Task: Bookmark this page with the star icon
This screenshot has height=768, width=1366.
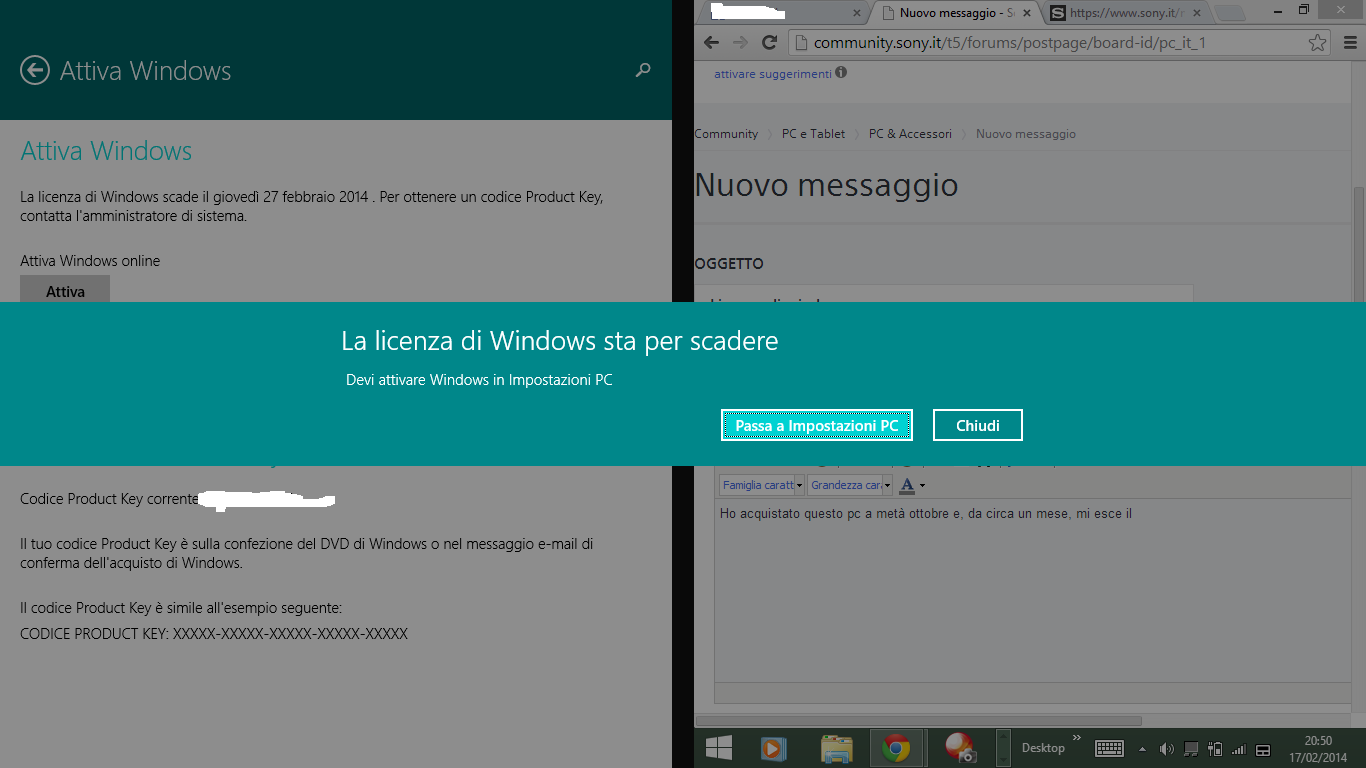Action: [x=1318, y=43]
